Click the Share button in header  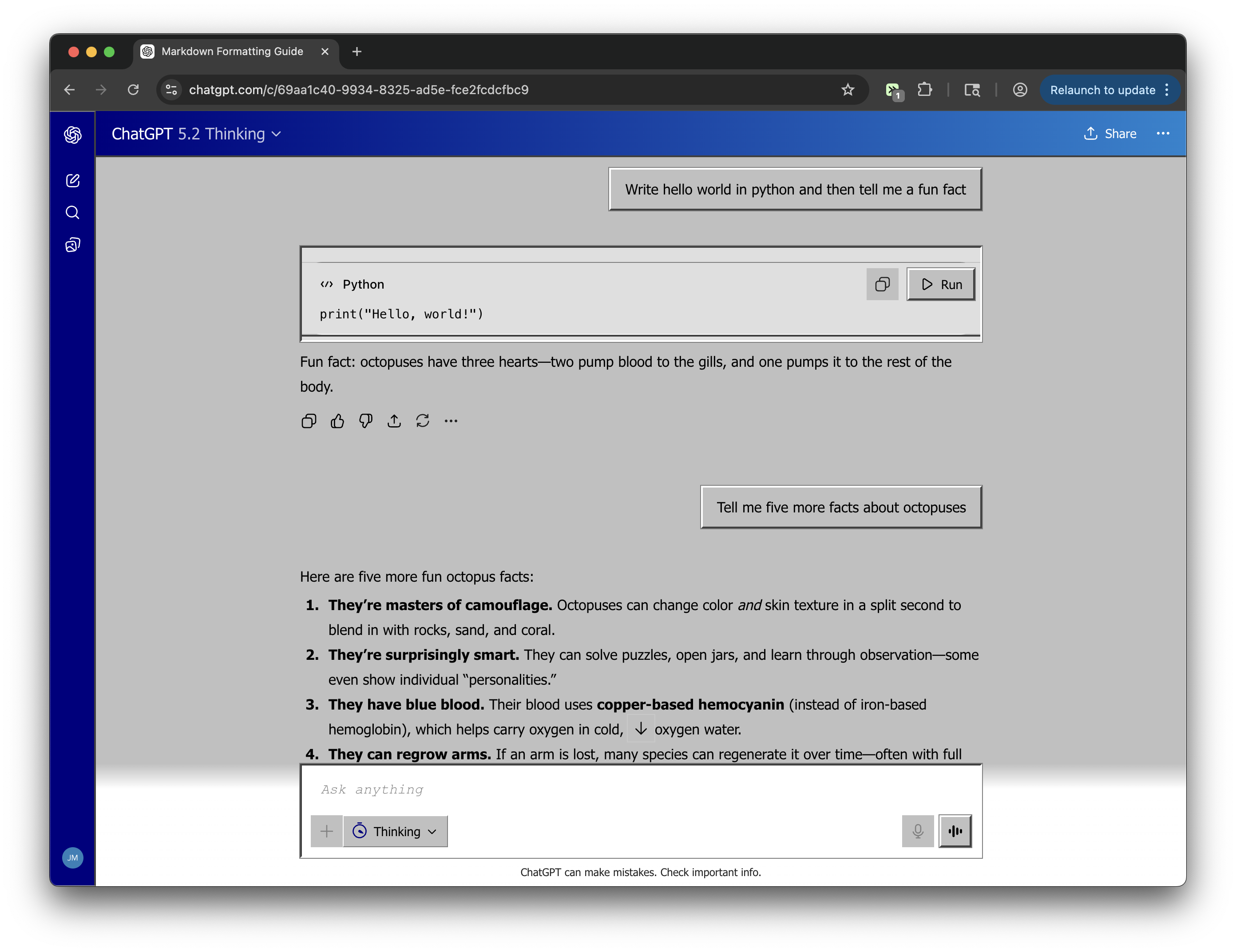(1110, 134)
